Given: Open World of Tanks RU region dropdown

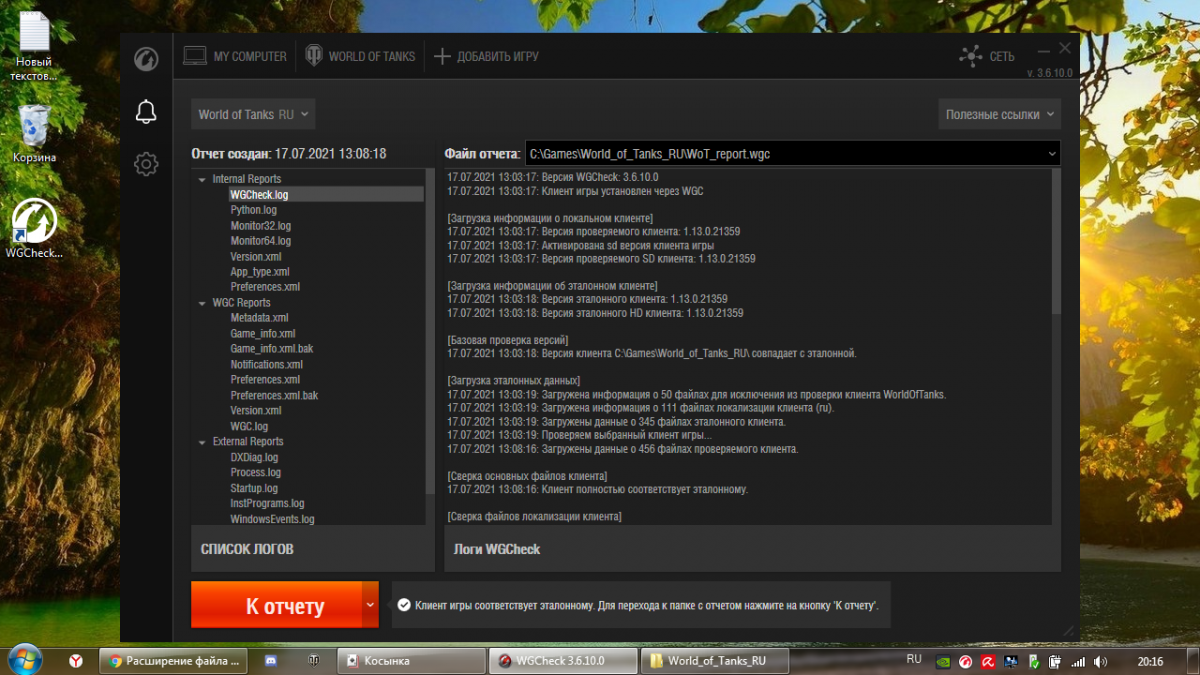Looking at the screenshot, I should tap(253, 114).
